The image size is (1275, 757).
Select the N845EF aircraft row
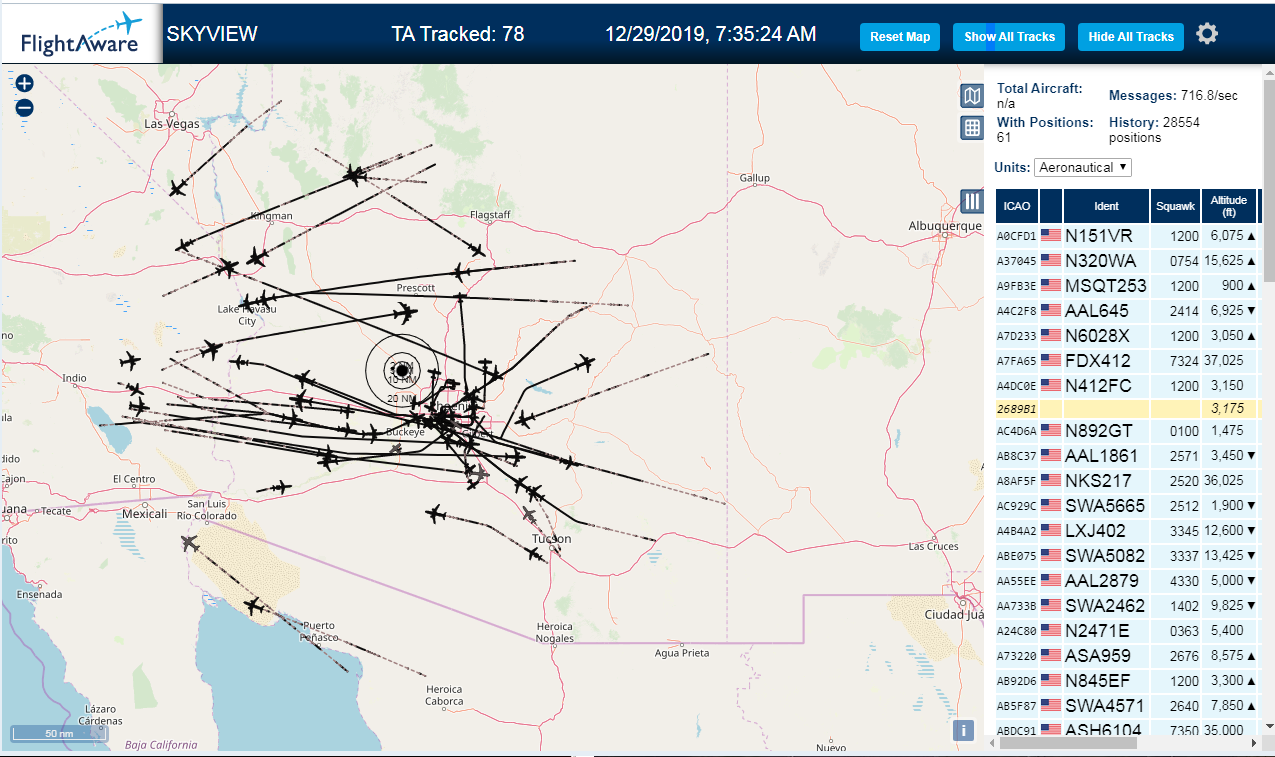coord(1127,681)
